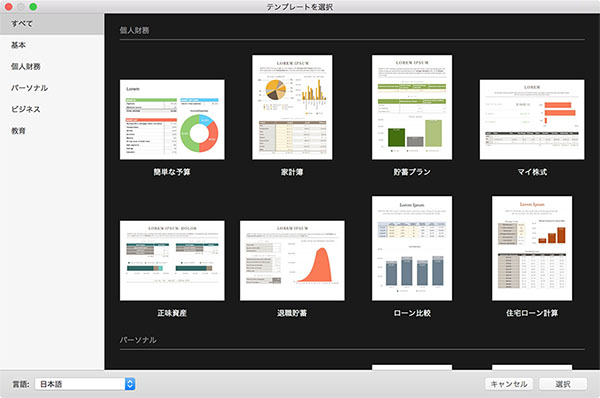Image resolution: width=600 pixels, height=398 pixels.
Task: Pick the 貯蓄プラン template
Action: click(412, 108)
